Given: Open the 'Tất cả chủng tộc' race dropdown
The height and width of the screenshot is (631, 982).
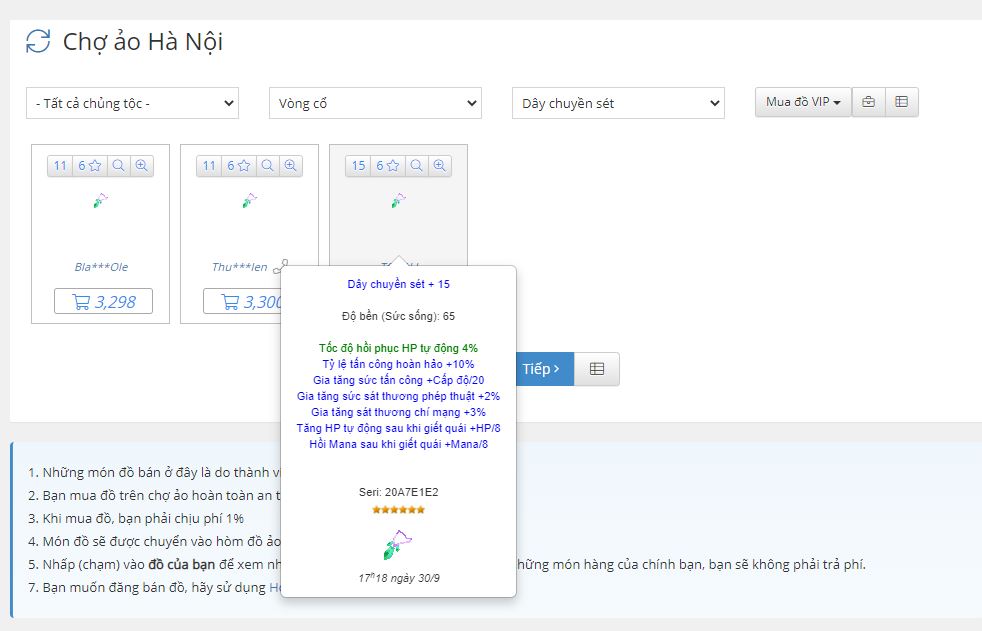Looking at the screenshot, I should (x=132, y=103).
